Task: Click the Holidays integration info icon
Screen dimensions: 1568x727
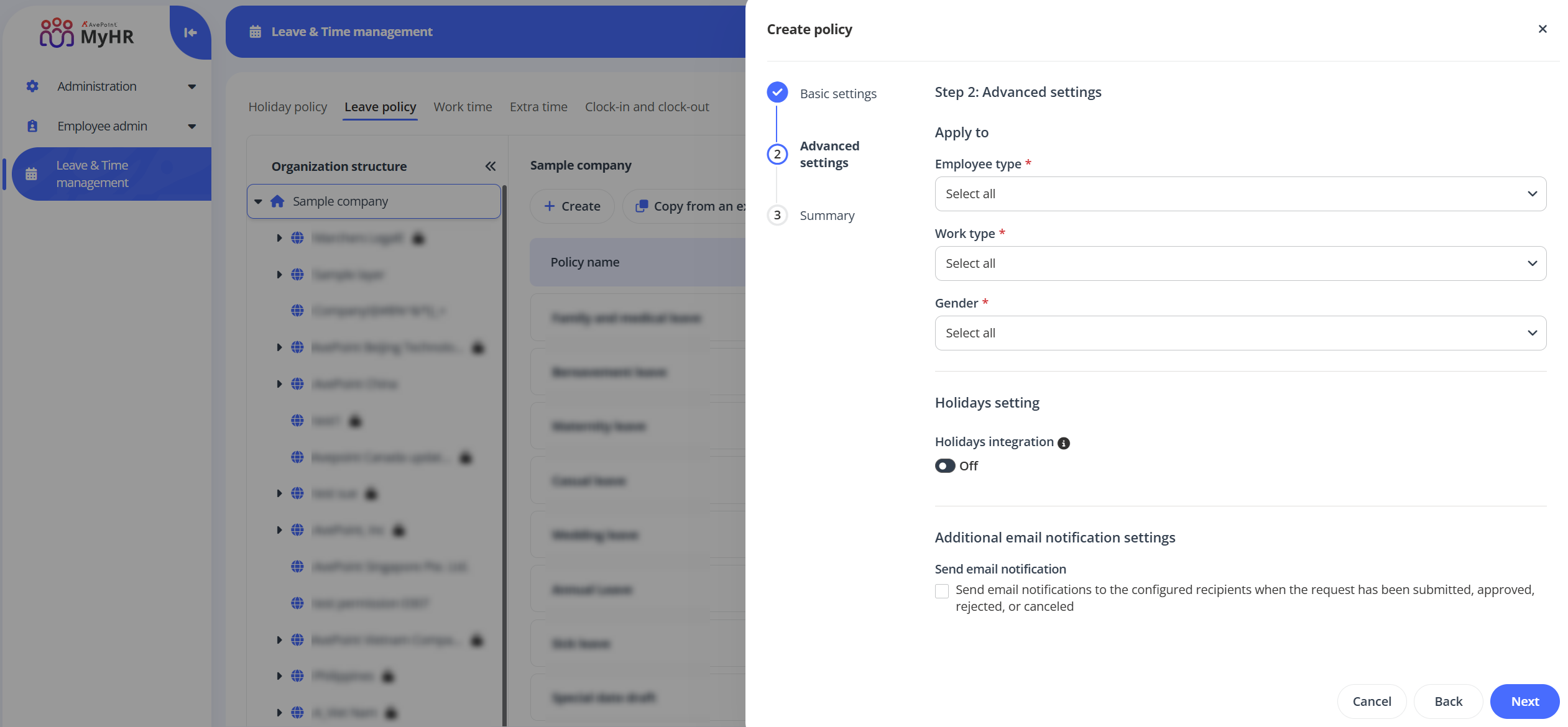Action: coord(1064,442)
